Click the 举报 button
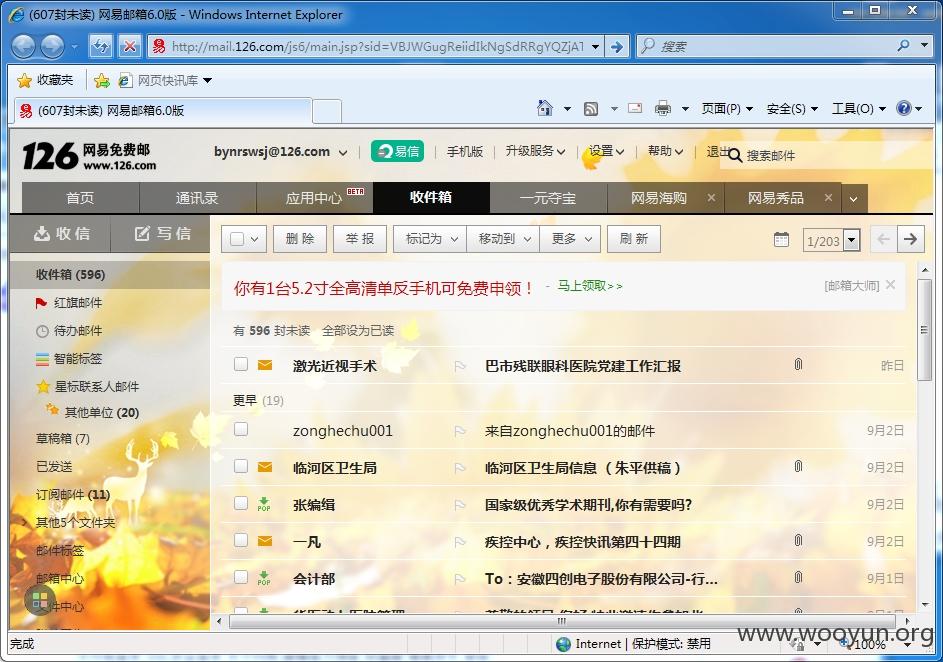Viewport: 943px width, 662px height. (x=360, y=239)
